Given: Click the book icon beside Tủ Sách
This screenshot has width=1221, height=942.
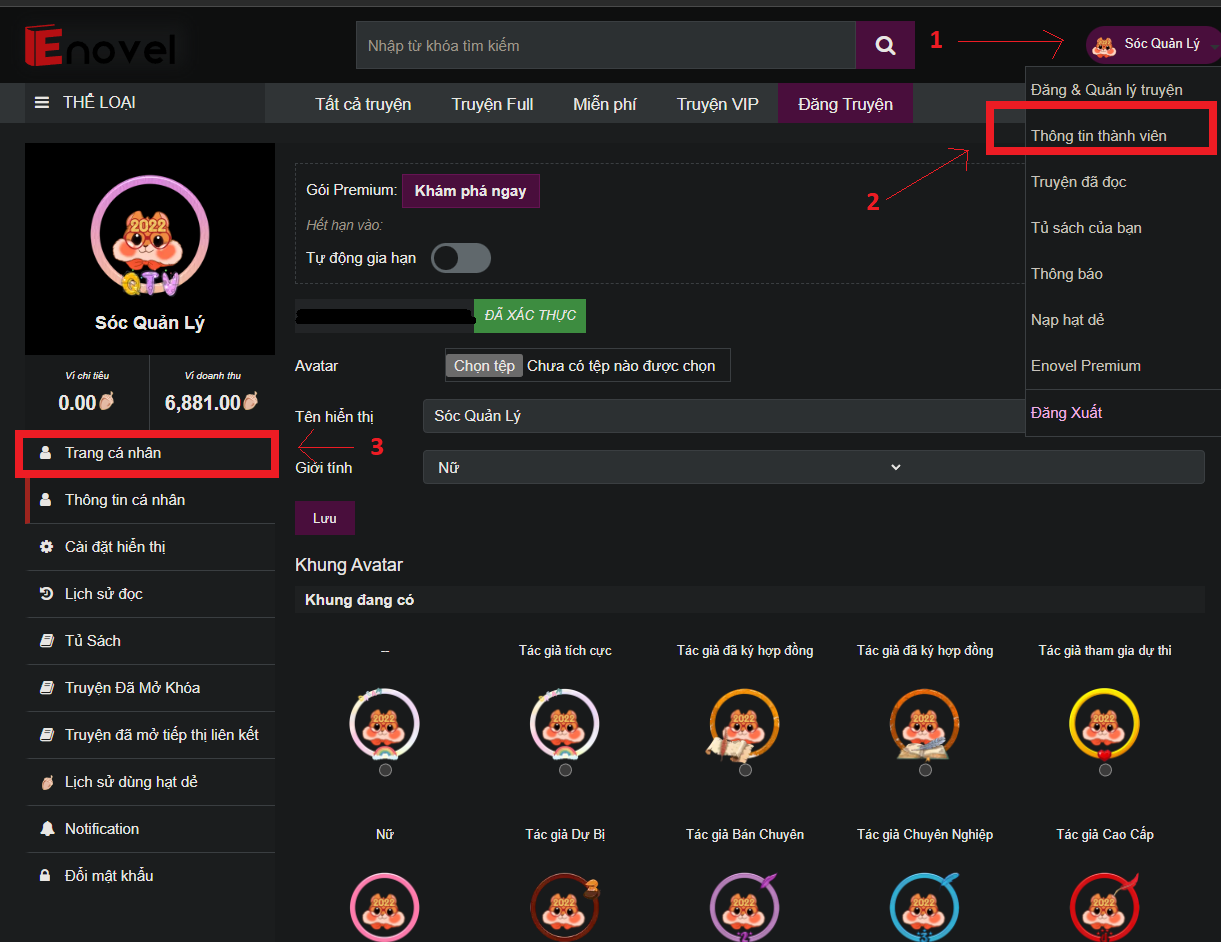Looking at the screenshot, I should click(x=46, y=641).
